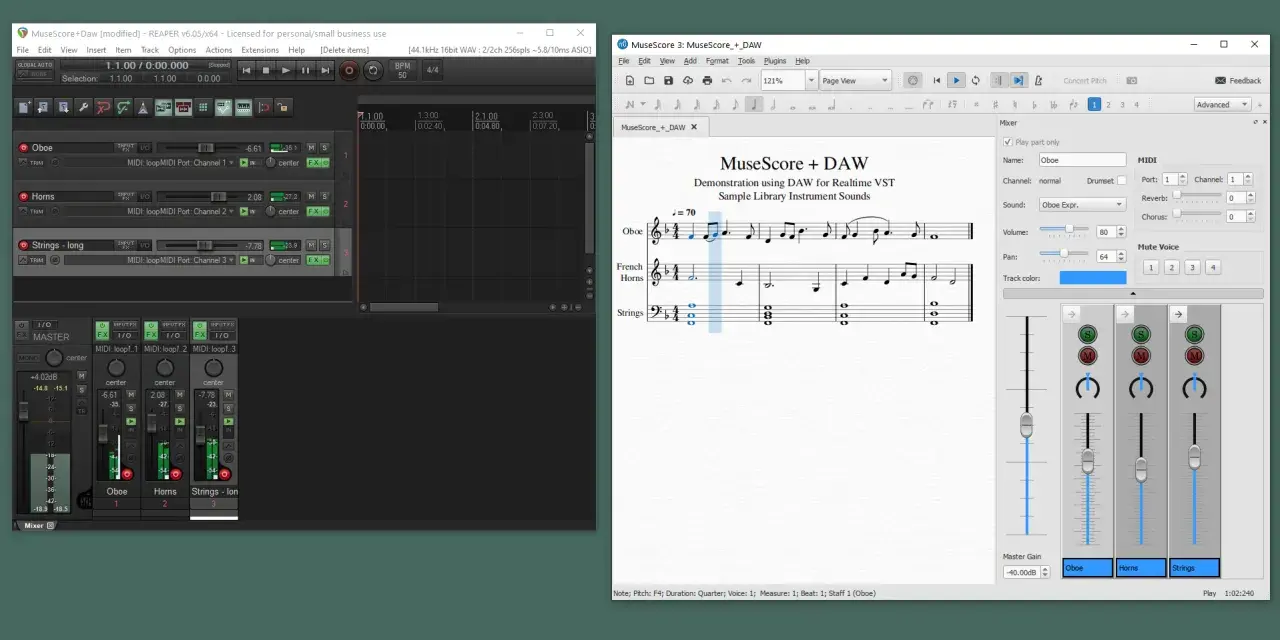Solo the Horns track in REAPER
Image resolution: width=1280 pixels, height=640 pixels.
324,197
